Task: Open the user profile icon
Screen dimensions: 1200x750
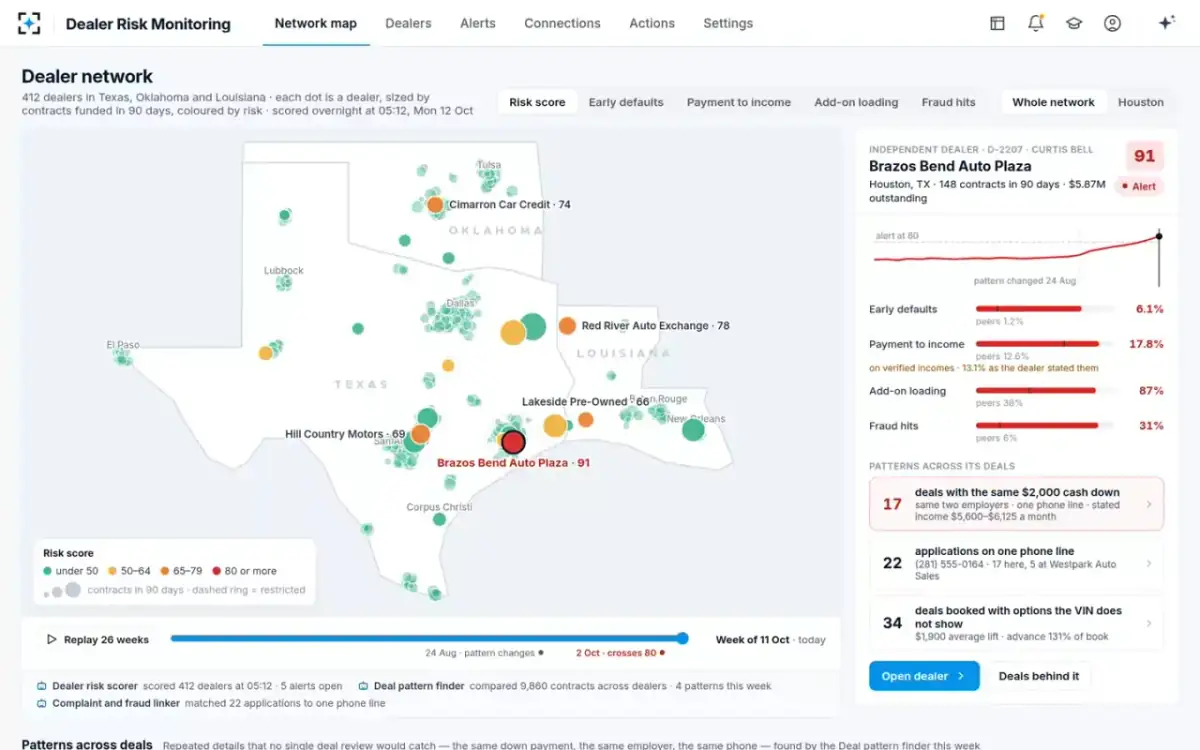Action: coord(1112,23)
